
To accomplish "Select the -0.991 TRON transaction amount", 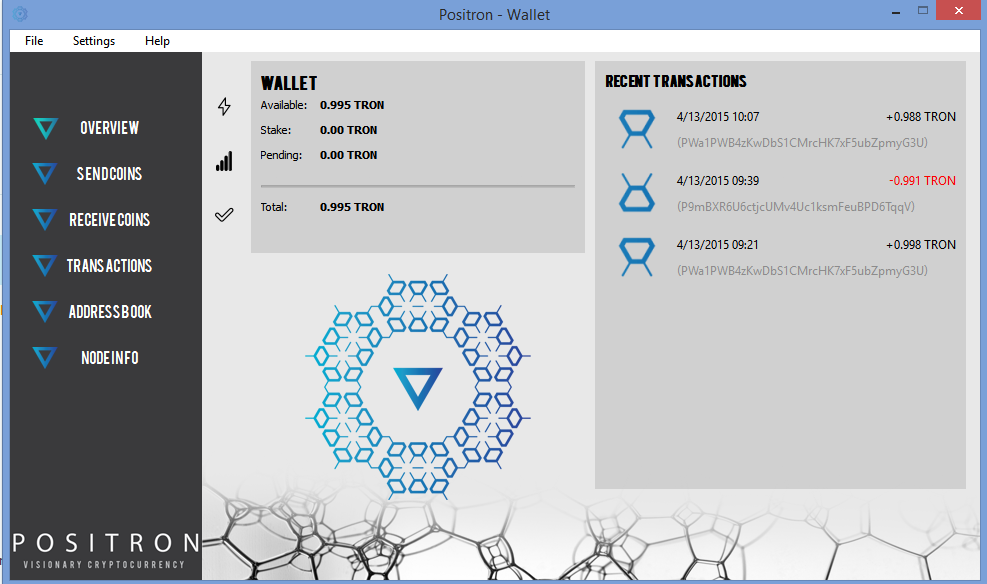I will (922, 181).
